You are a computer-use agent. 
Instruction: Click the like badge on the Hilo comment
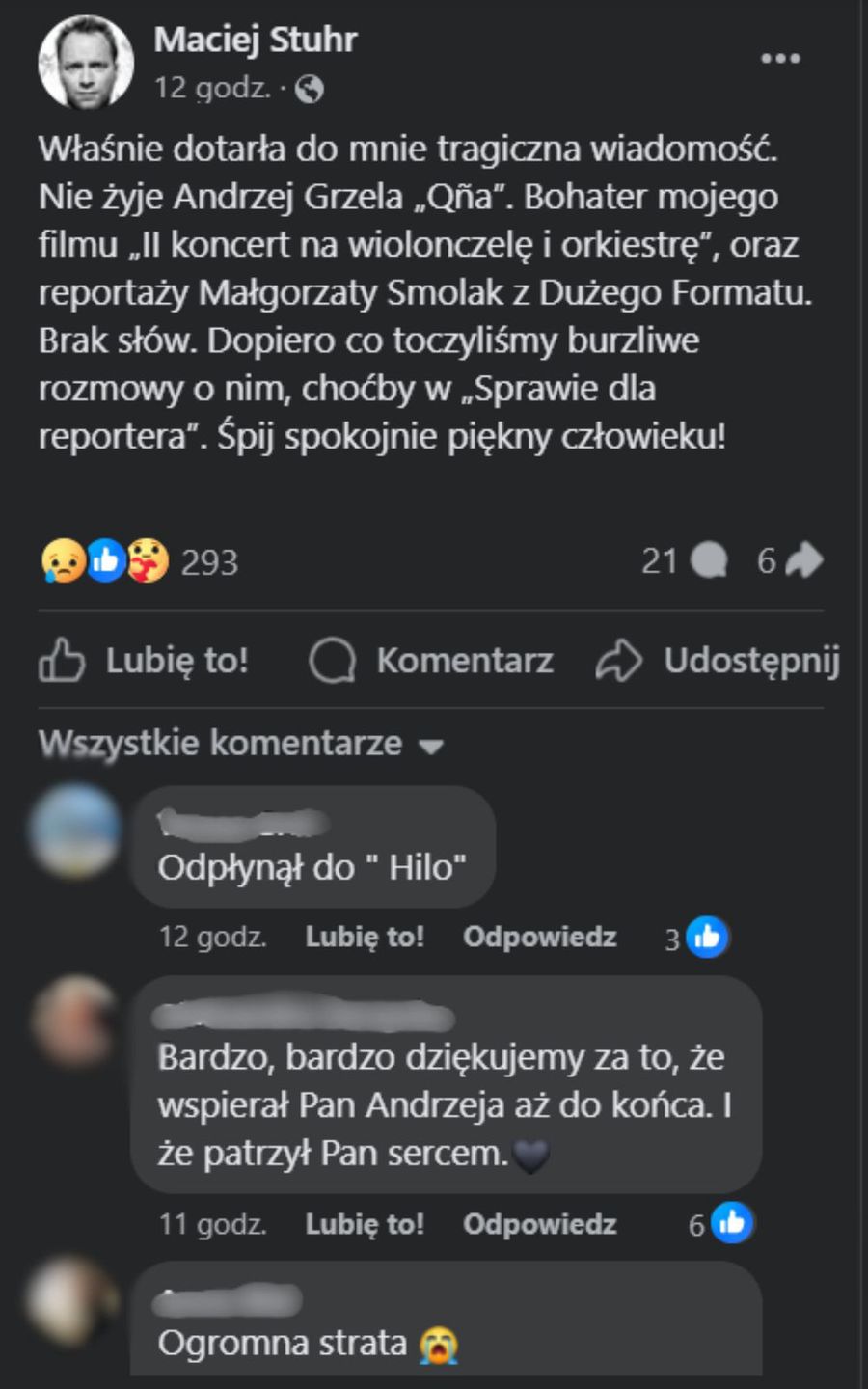[708, 938]
